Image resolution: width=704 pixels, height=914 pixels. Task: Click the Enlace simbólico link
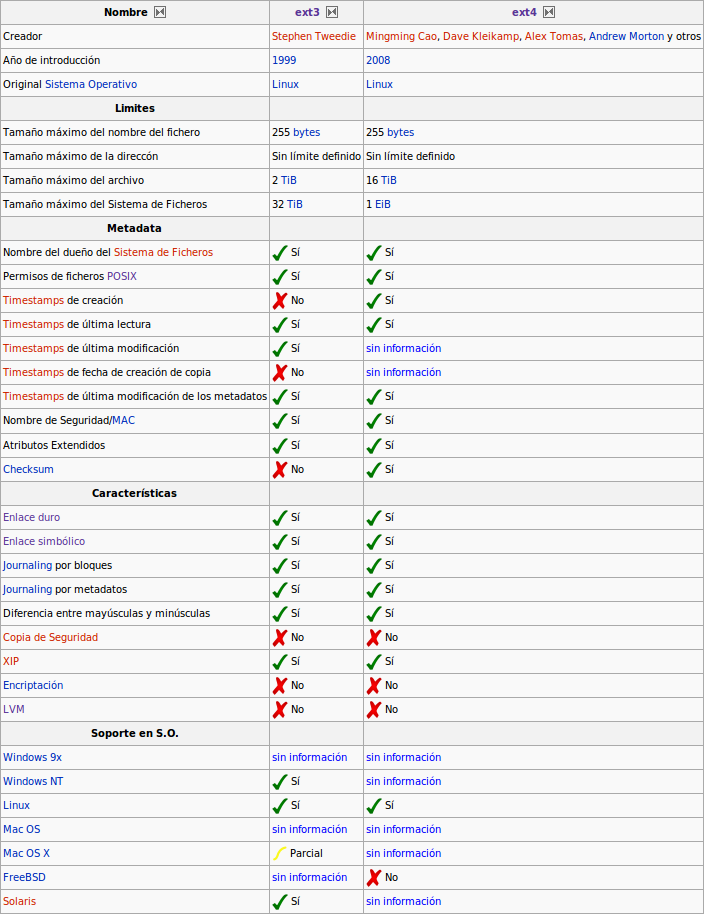44,541
